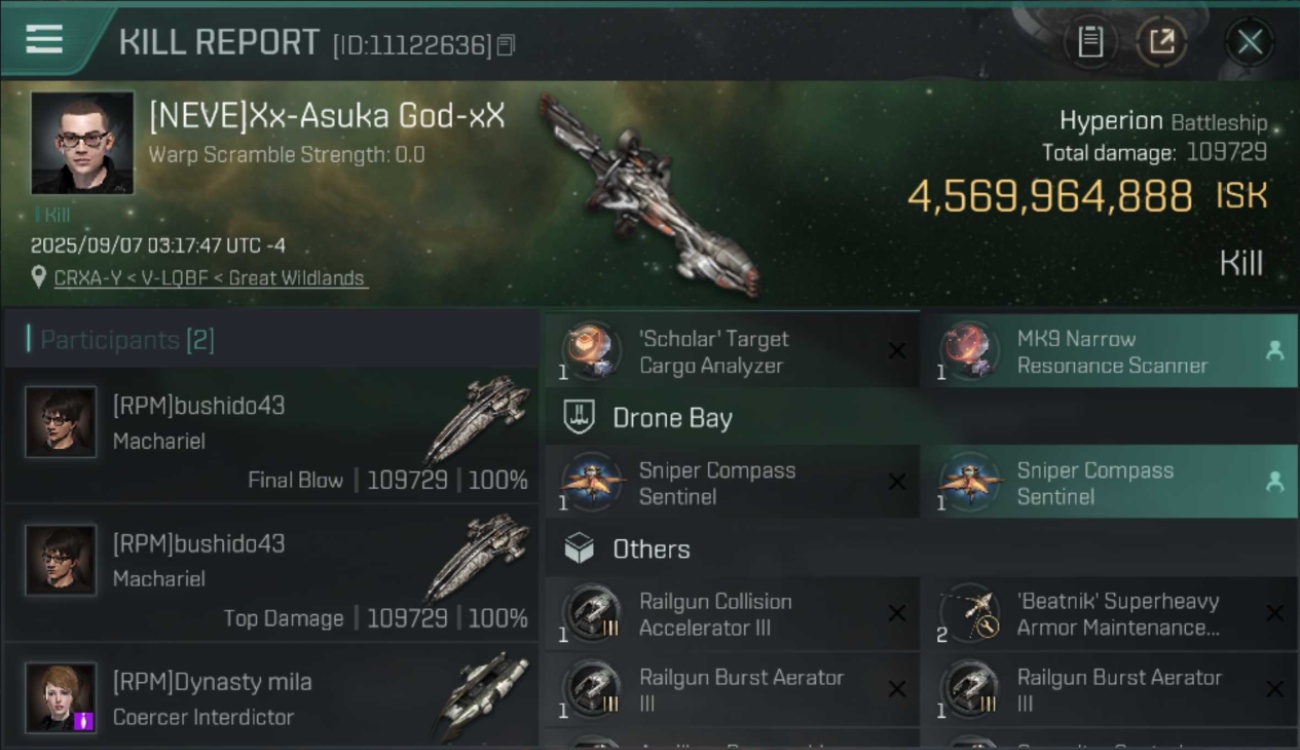Select the MK9 Narrow Resonance Scanner item
The height and width of the screenshot is (750, 1300).
pos(1108,351)
